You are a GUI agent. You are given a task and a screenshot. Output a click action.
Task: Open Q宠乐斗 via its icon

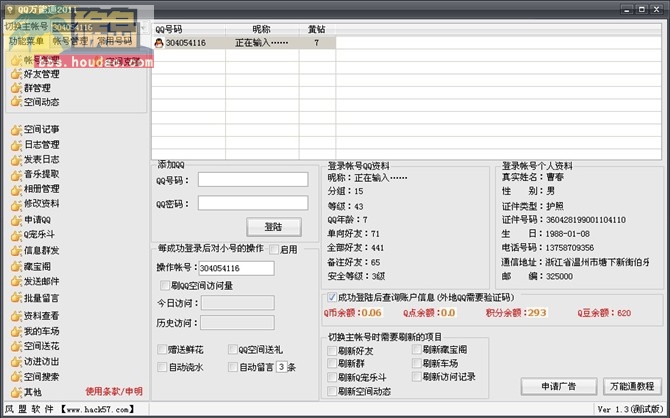coord(16,235)
